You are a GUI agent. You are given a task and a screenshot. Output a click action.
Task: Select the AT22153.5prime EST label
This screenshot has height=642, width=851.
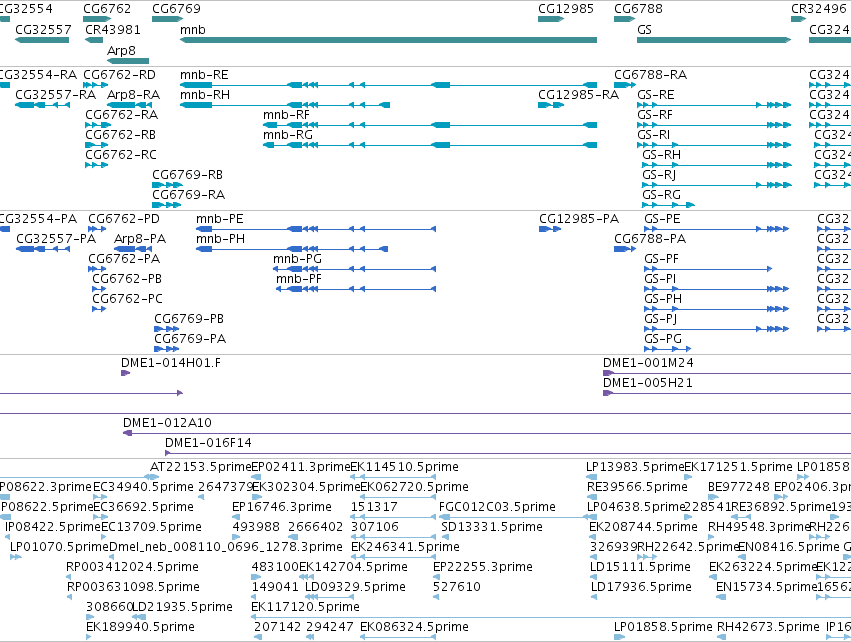point(201,467)
